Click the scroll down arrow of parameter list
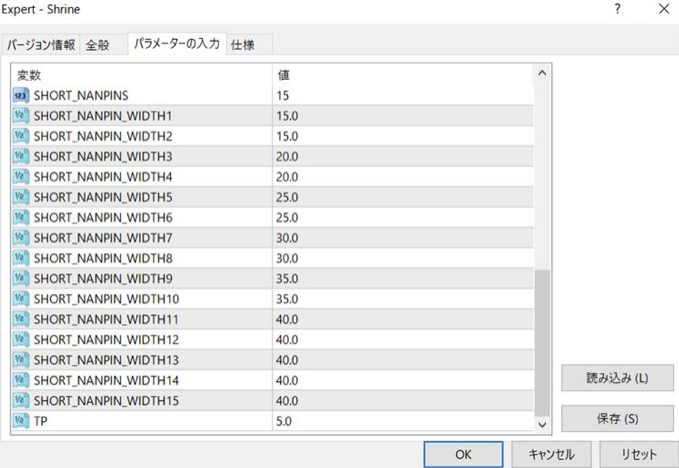Viewport: 679px width, 468px height. 543,424
